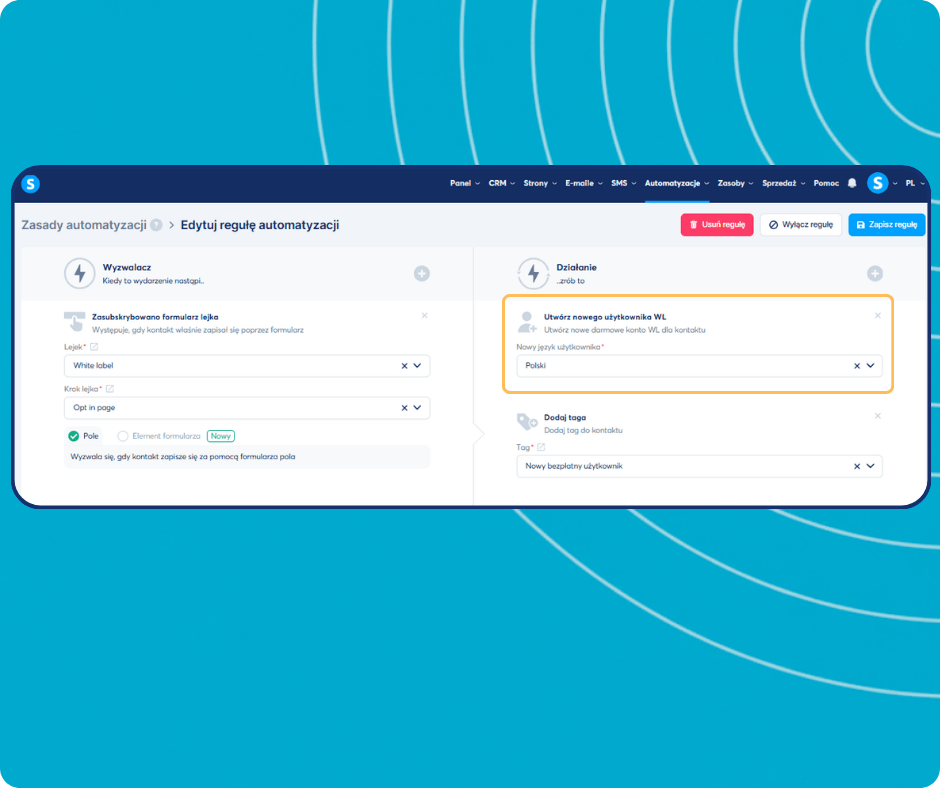Go back to Zasady automatyzacji breadcrumb

[84, 225]
